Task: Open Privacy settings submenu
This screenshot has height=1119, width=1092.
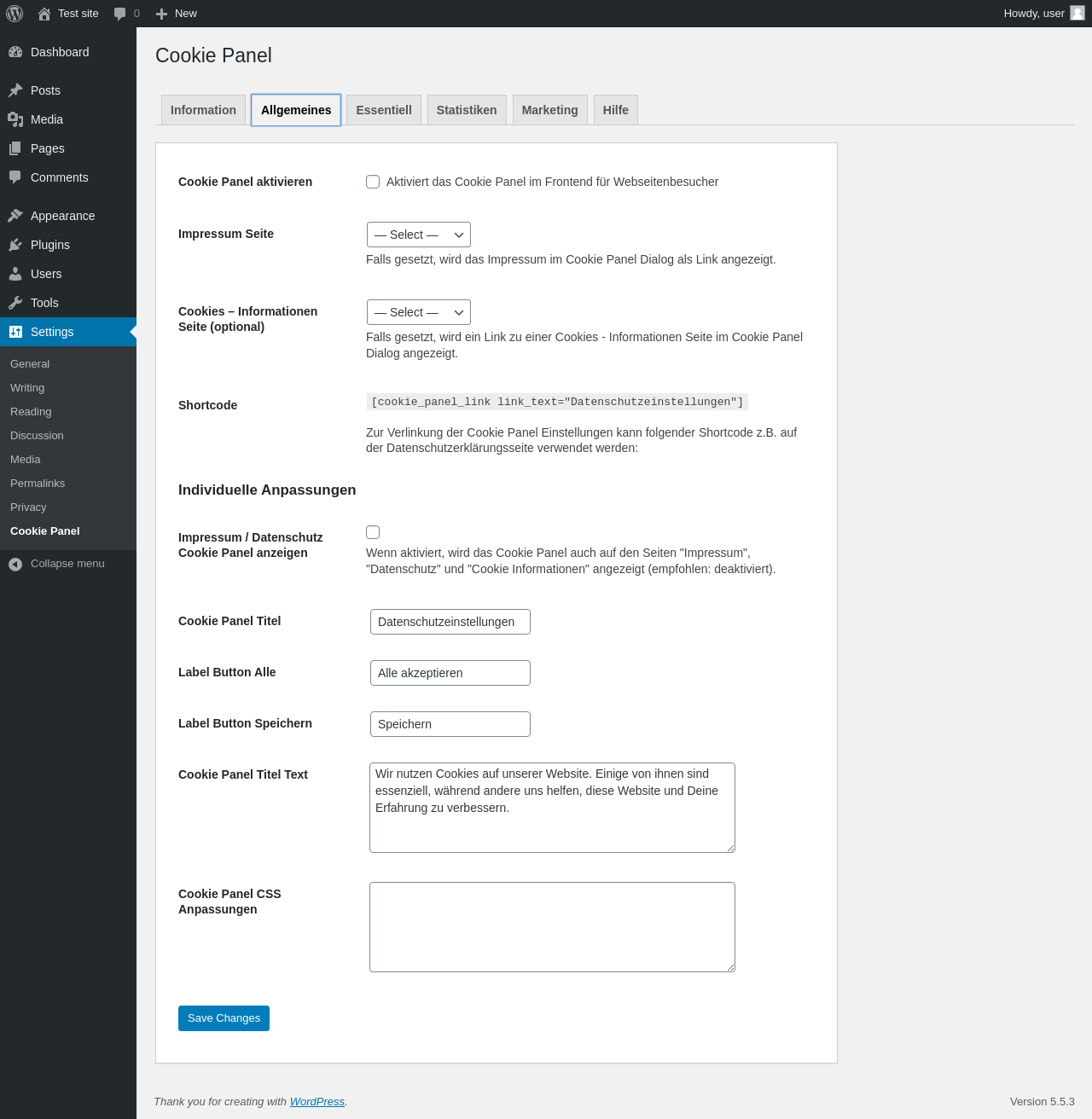Action: [x=28, y=507]
